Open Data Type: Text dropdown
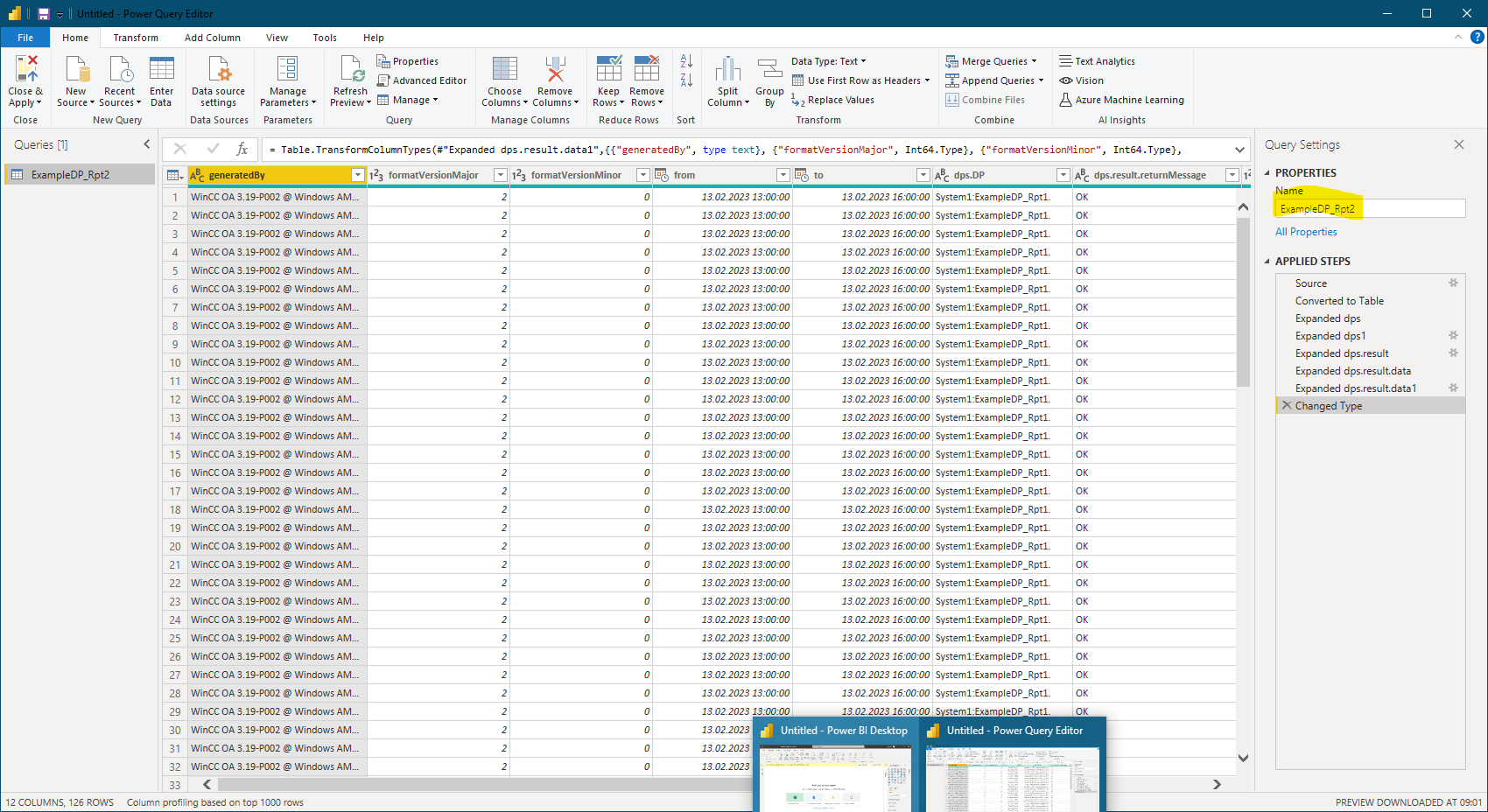Screen dimensions: 1488x812 829,61
